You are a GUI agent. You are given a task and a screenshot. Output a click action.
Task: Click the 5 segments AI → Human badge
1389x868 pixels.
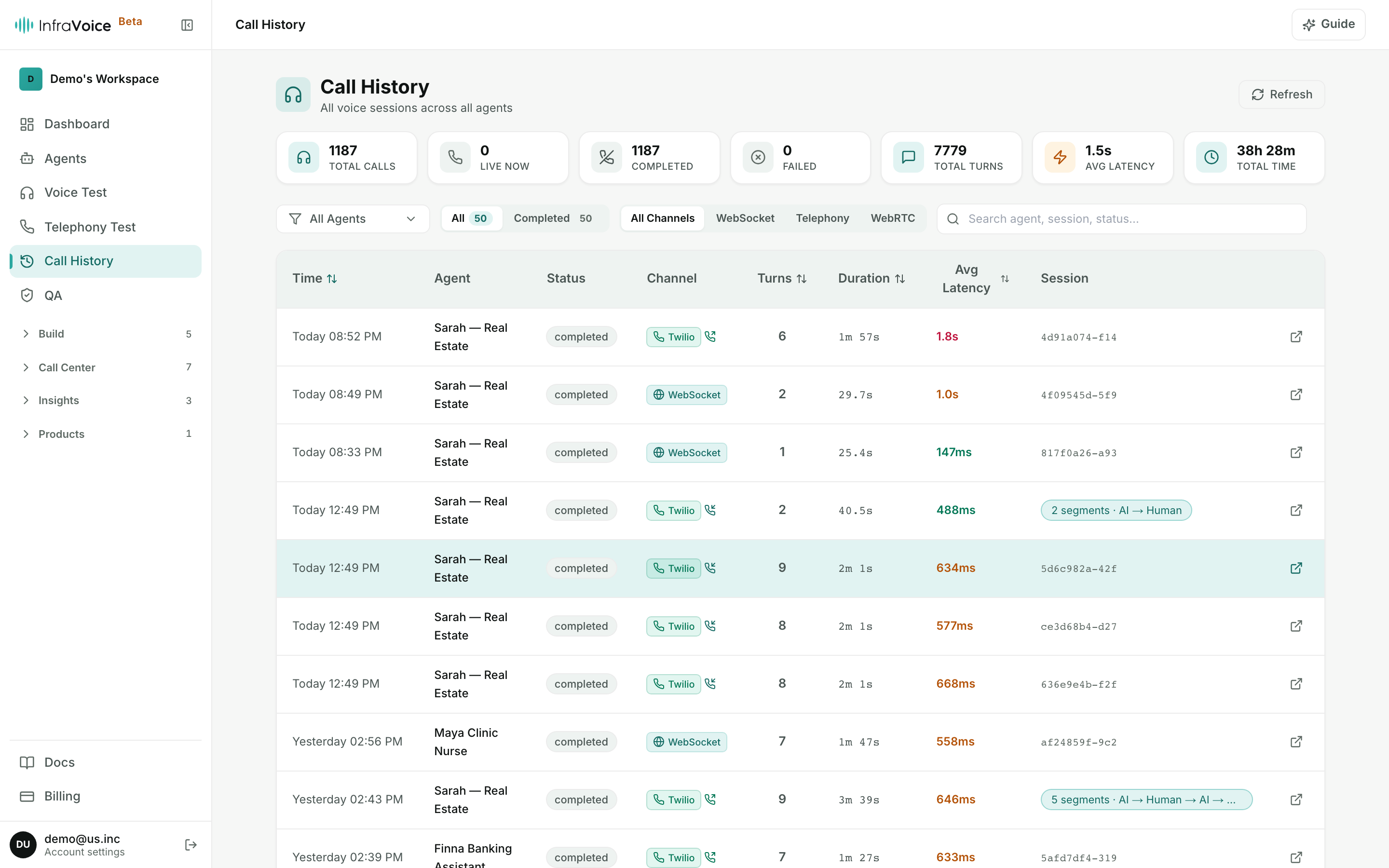(1146, 800)
